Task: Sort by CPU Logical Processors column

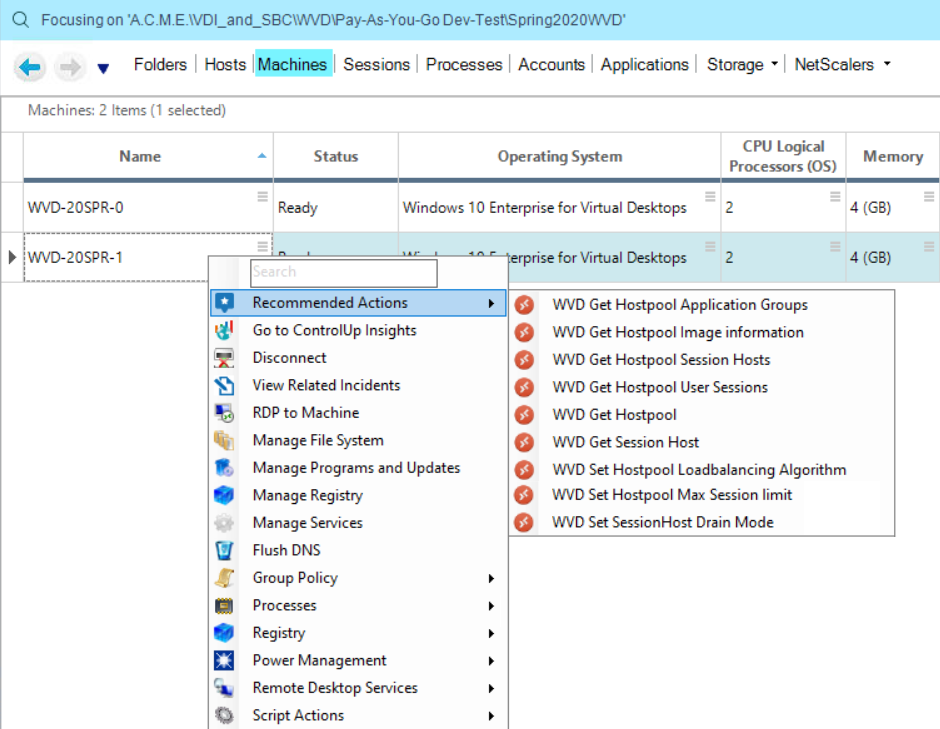Action: pyautogui.click(x=783, y=156)
